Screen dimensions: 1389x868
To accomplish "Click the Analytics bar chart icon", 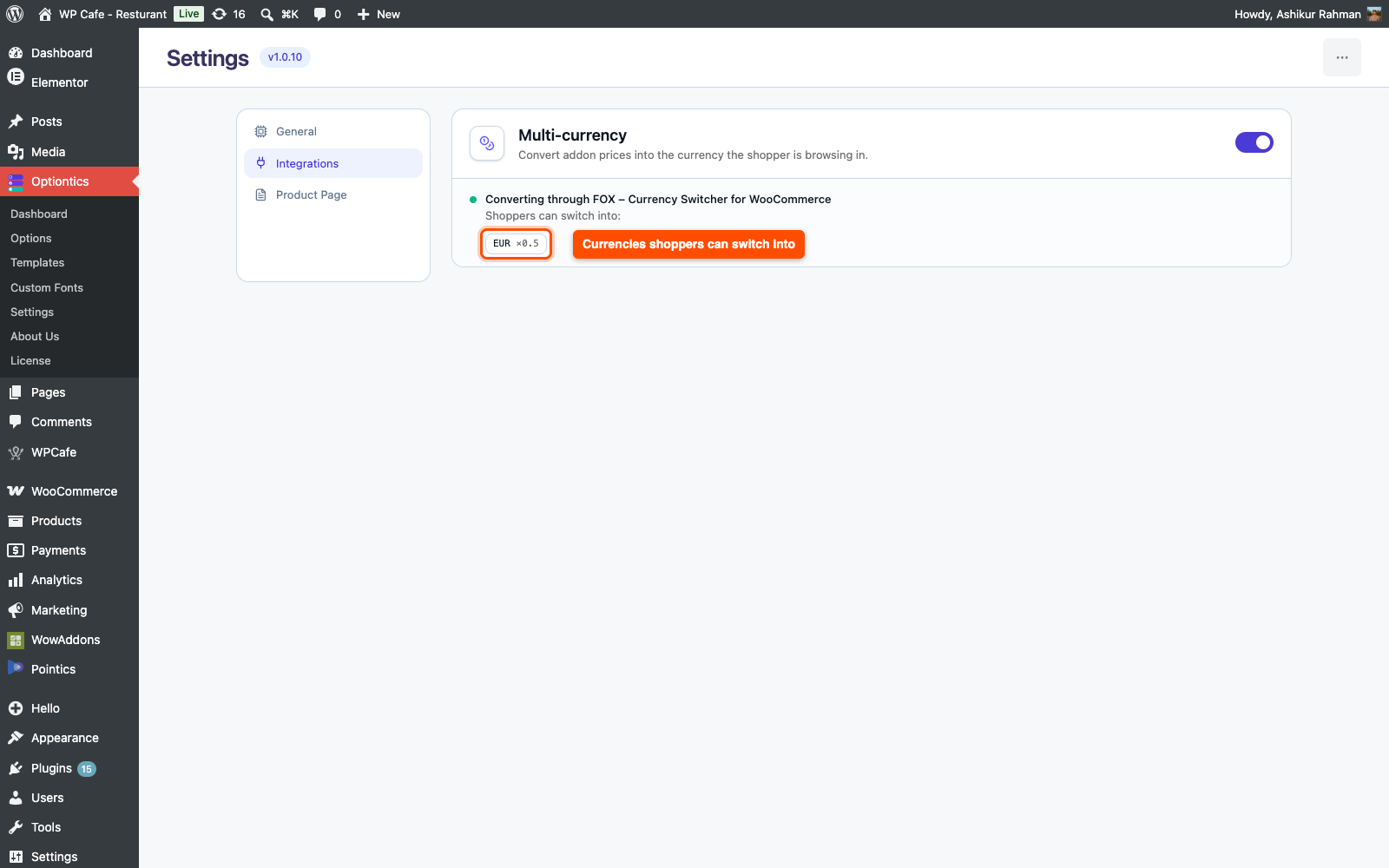I will (x=16, y=580).
